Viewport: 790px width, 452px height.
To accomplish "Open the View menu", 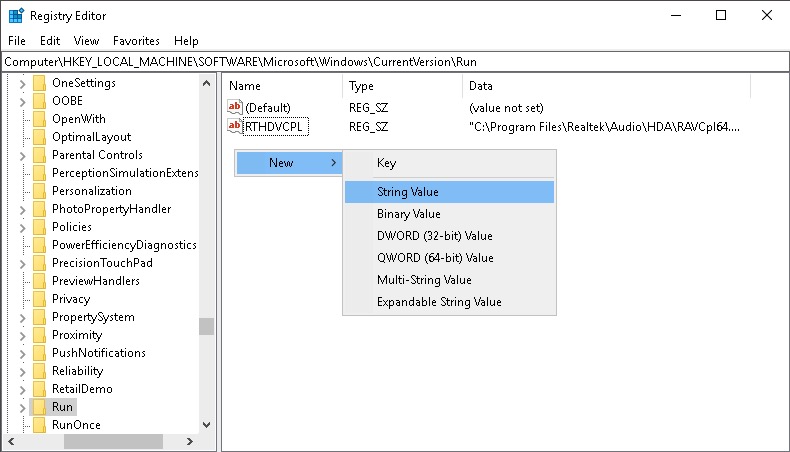I will pyautogui.click(x=86, y=41).
